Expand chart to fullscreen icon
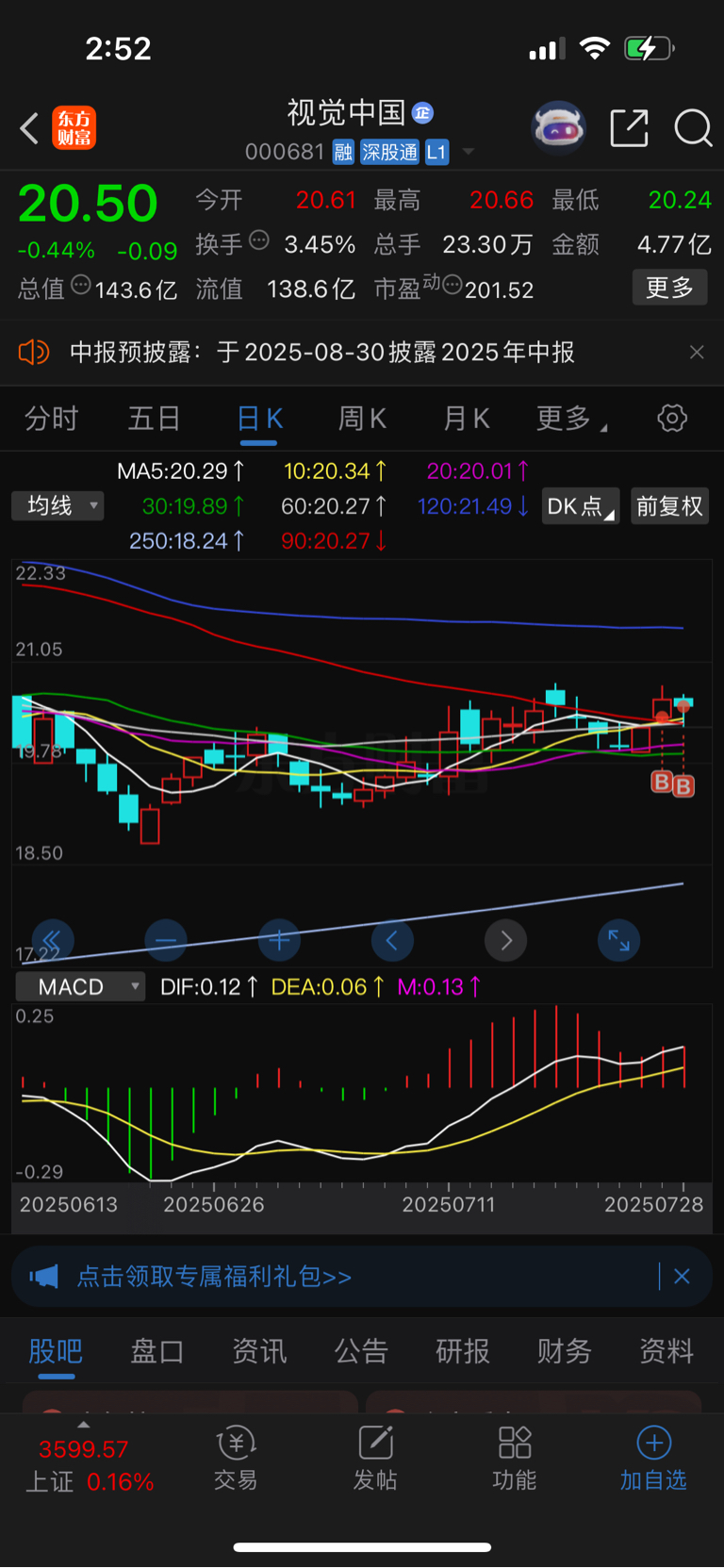 [x=619, y=940]
